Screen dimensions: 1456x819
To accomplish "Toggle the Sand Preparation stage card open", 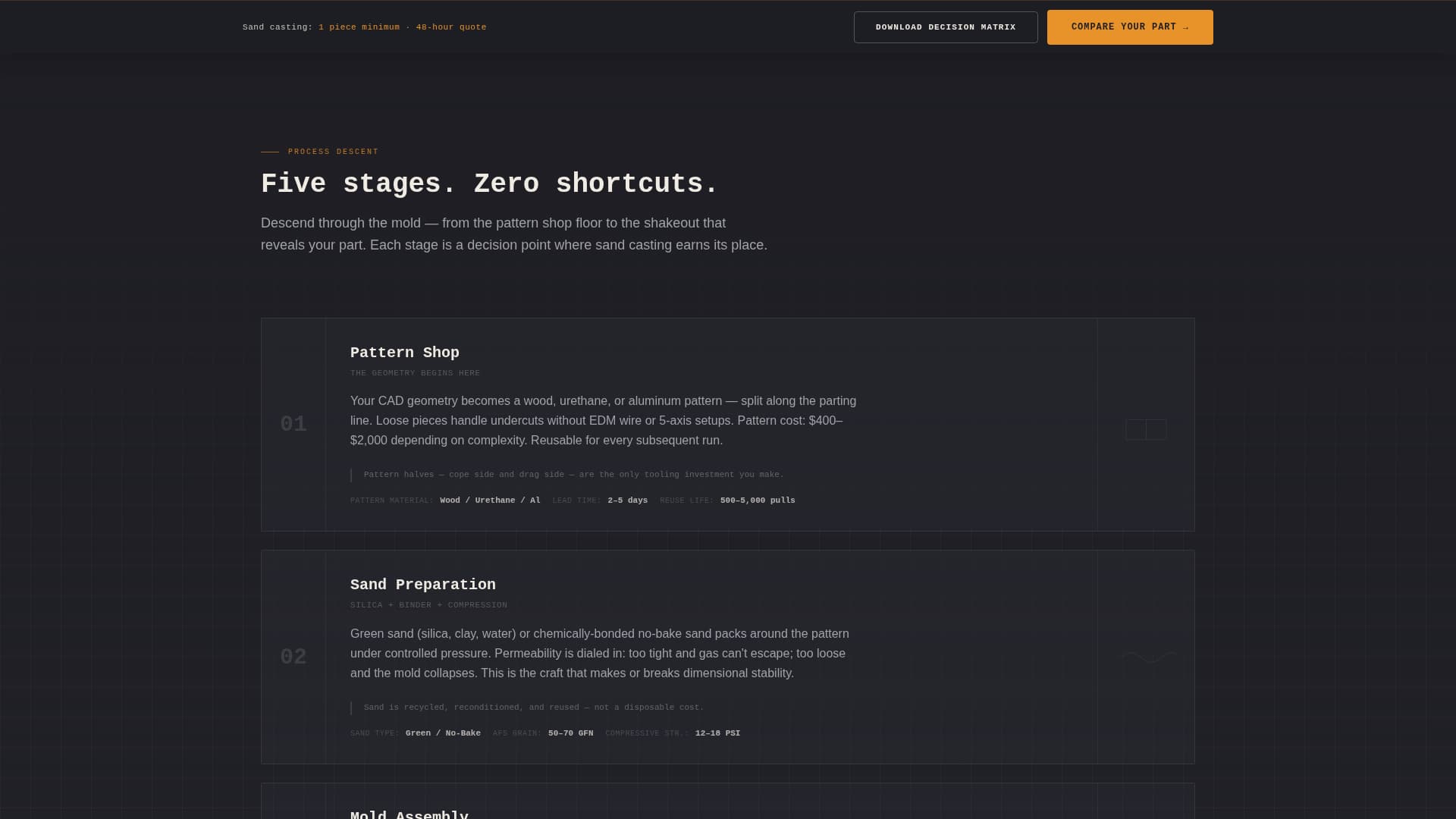I will (x=422, y=584).
